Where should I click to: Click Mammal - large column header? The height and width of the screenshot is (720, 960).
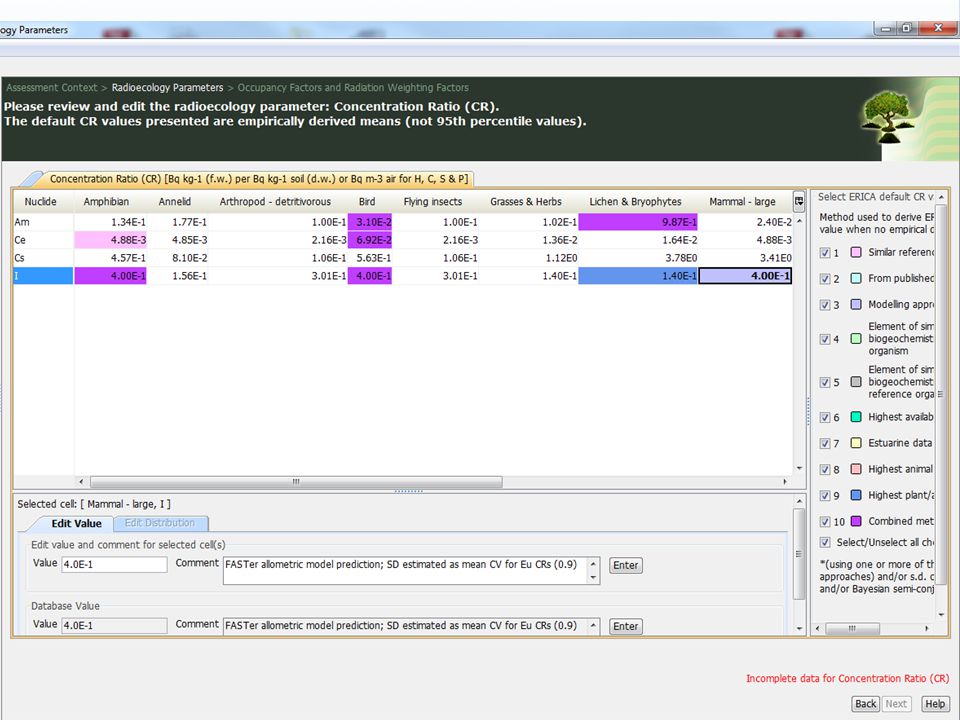click(742, 201)
